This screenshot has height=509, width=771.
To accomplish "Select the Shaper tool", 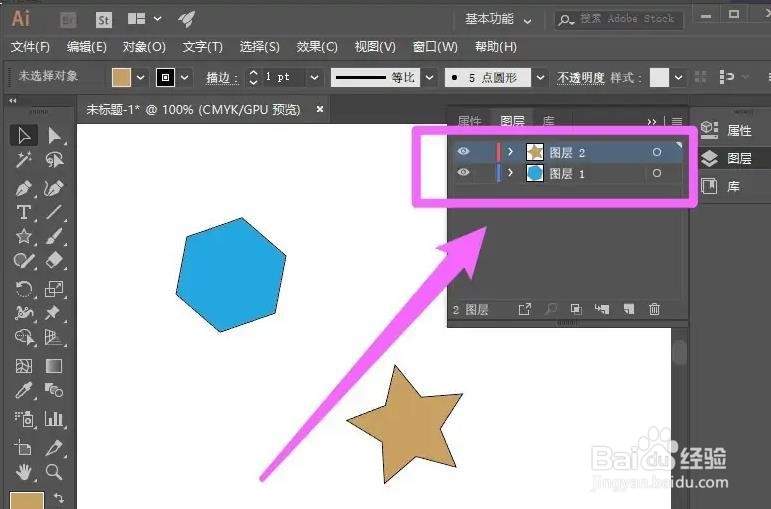I will (24, 260).
